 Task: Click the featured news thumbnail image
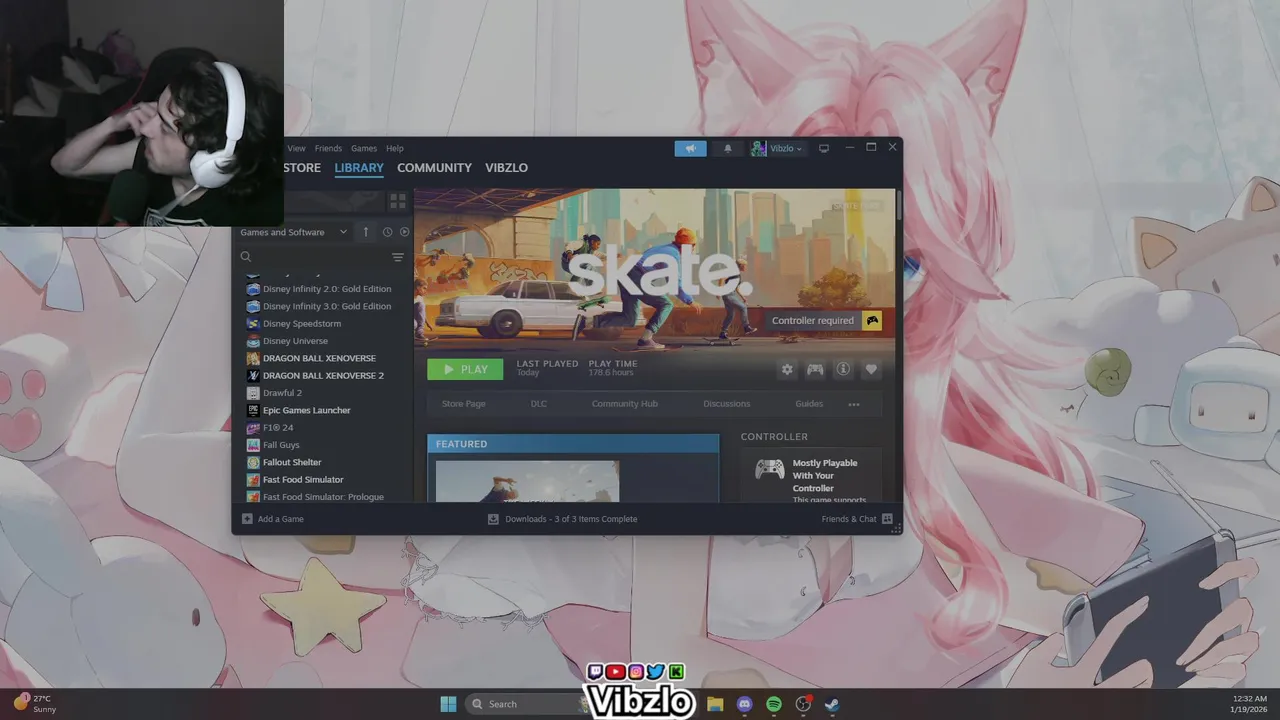pos(527,481)
